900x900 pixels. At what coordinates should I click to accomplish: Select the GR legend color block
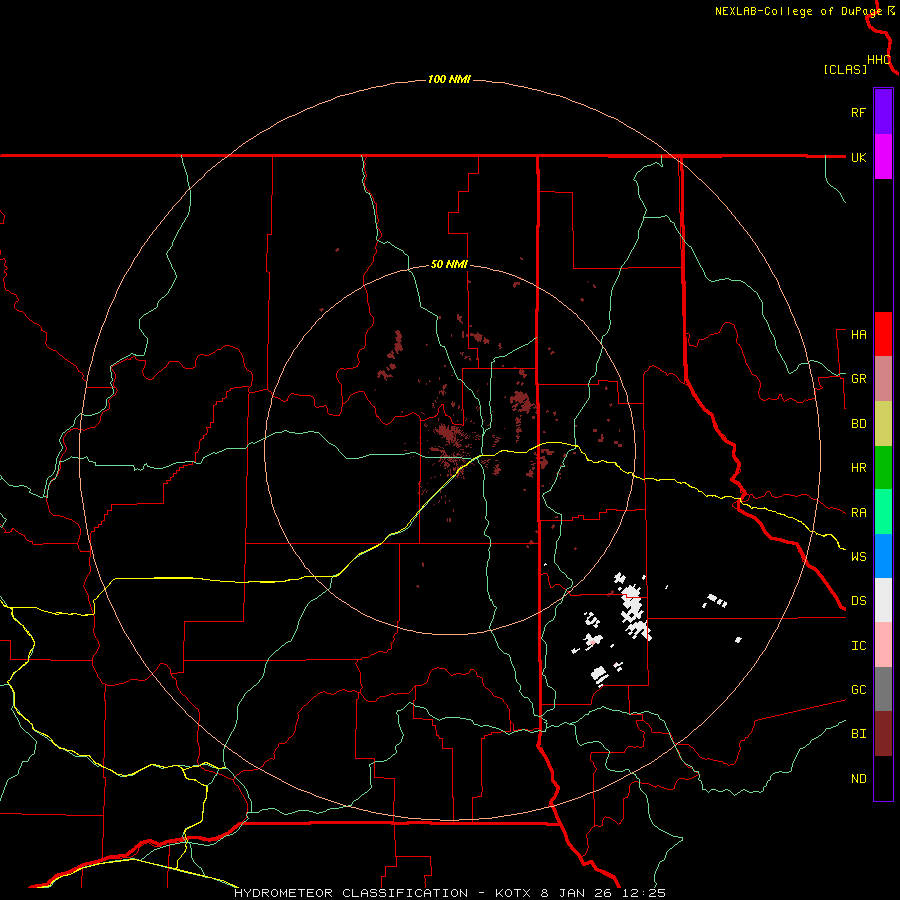click(883, 378)
